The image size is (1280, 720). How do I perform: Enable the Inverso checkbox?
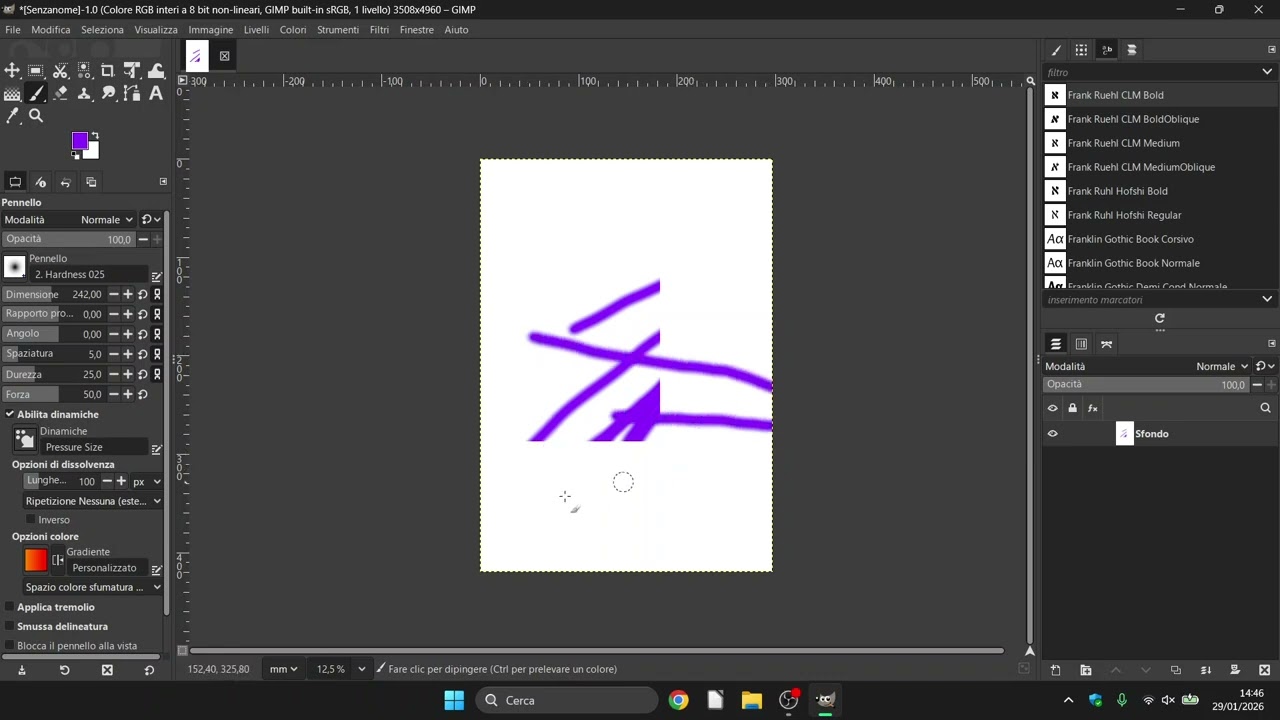pos(30,520)
